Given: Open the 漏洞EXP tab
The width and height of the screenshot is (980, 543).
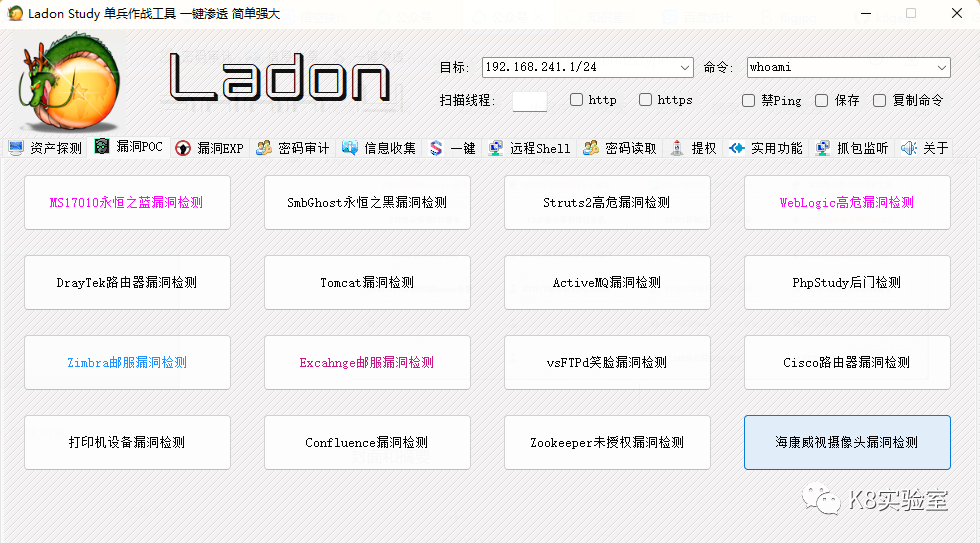Looking at the screenshot, I should pos(211,148).
